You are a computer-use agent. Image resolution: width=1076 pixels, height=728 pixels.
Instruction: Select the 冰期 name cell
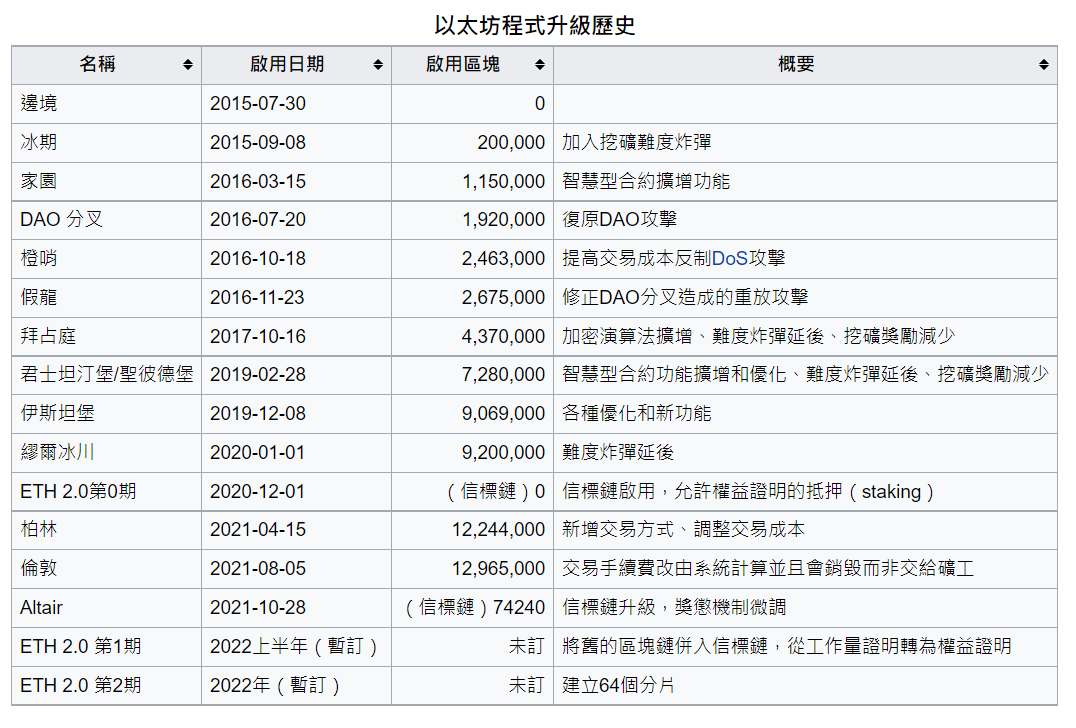click(x=106, y=143)
